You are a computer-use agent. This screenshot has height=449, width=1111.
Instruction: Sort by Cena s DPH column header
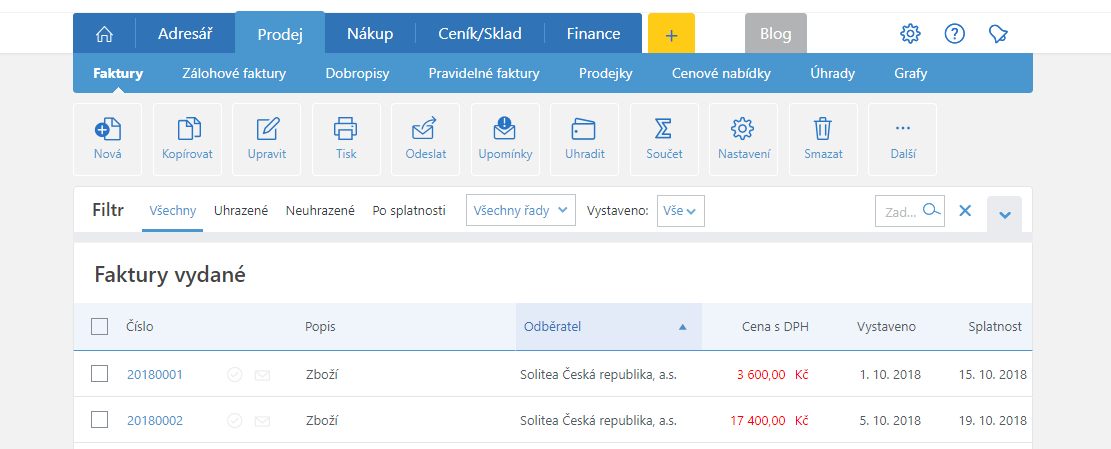[x=775, y=326]
